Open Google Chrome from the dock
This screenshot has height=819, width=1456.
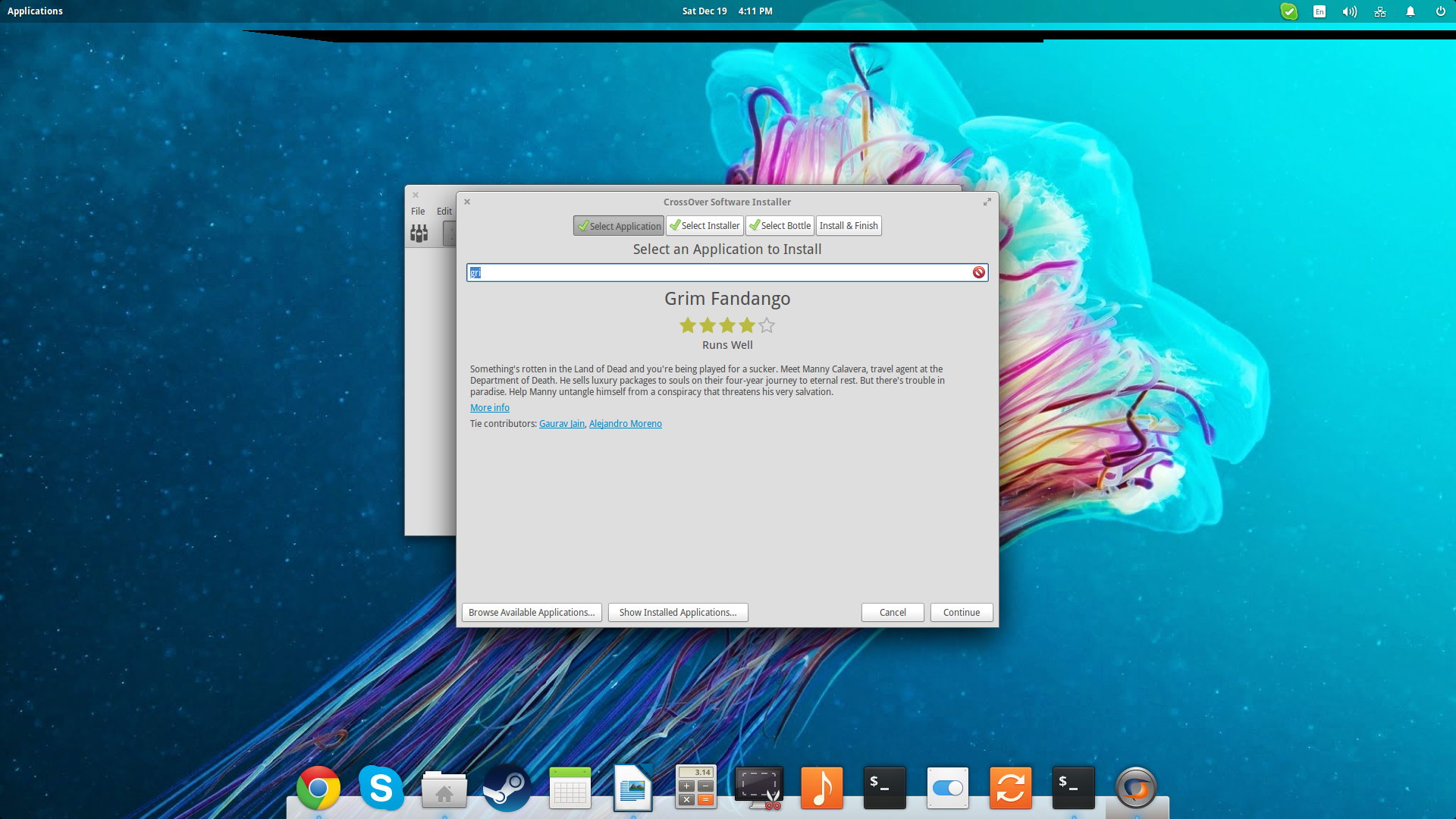click(x=318, y=788)
